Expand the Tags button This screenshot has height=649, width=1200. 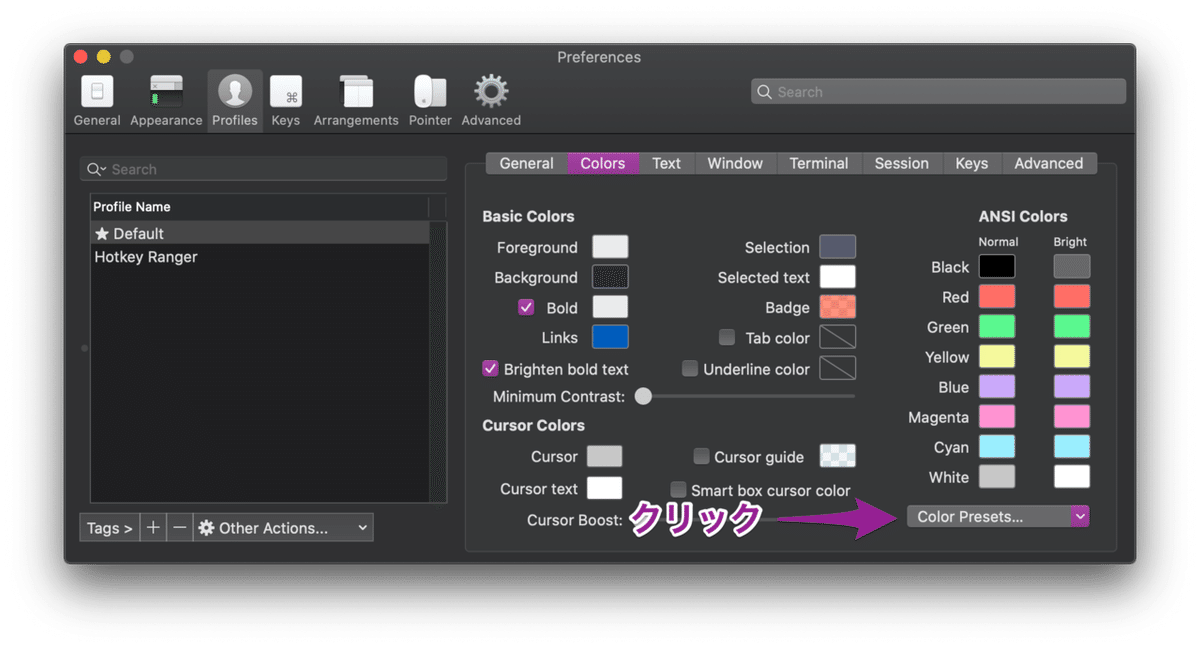pyautogui.click(x=110, y=528)
